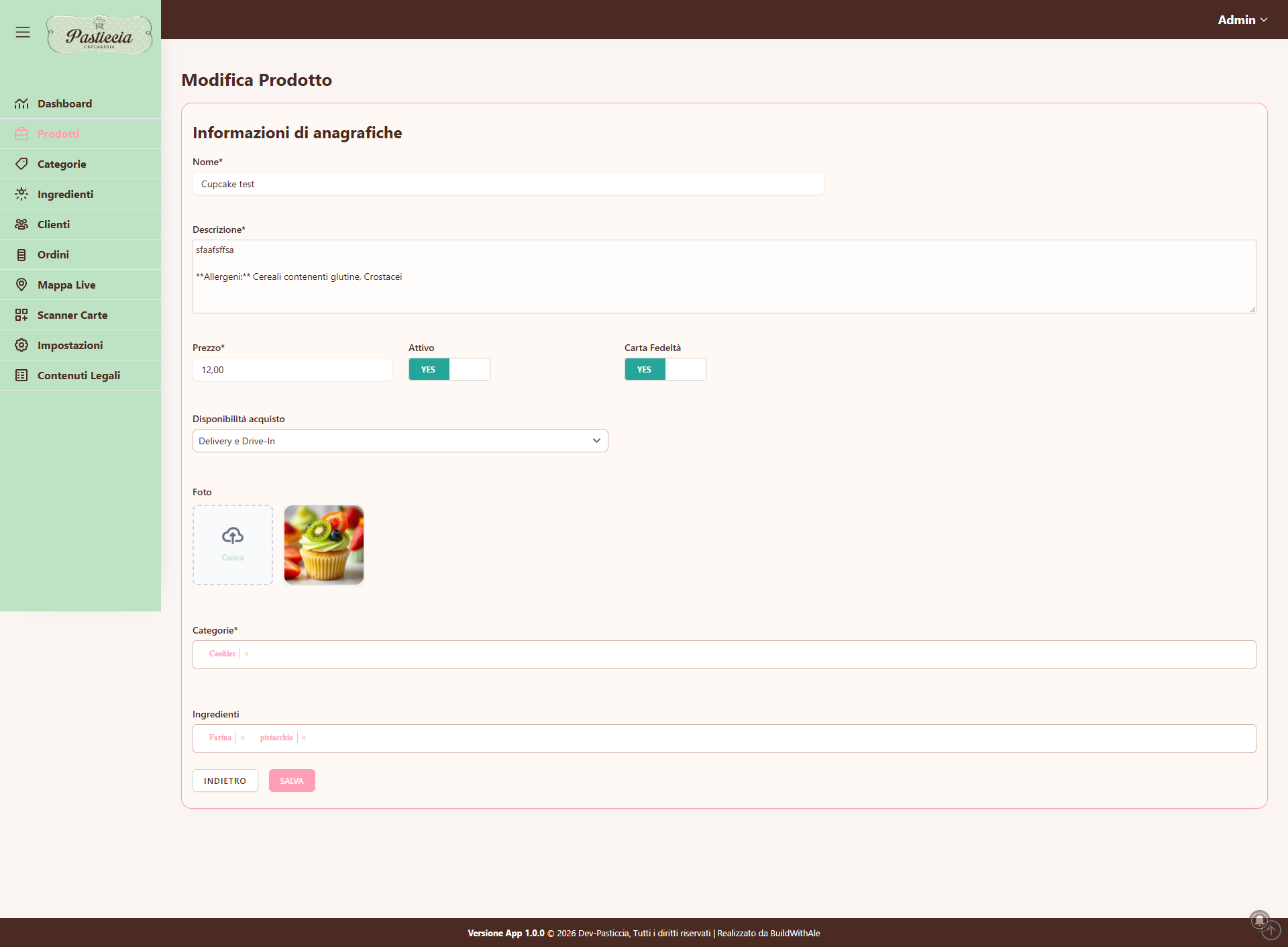Open Contenuti Legali in the sidebar
The height and width of the screenshot is (947, 1288).
click(80, 375)
